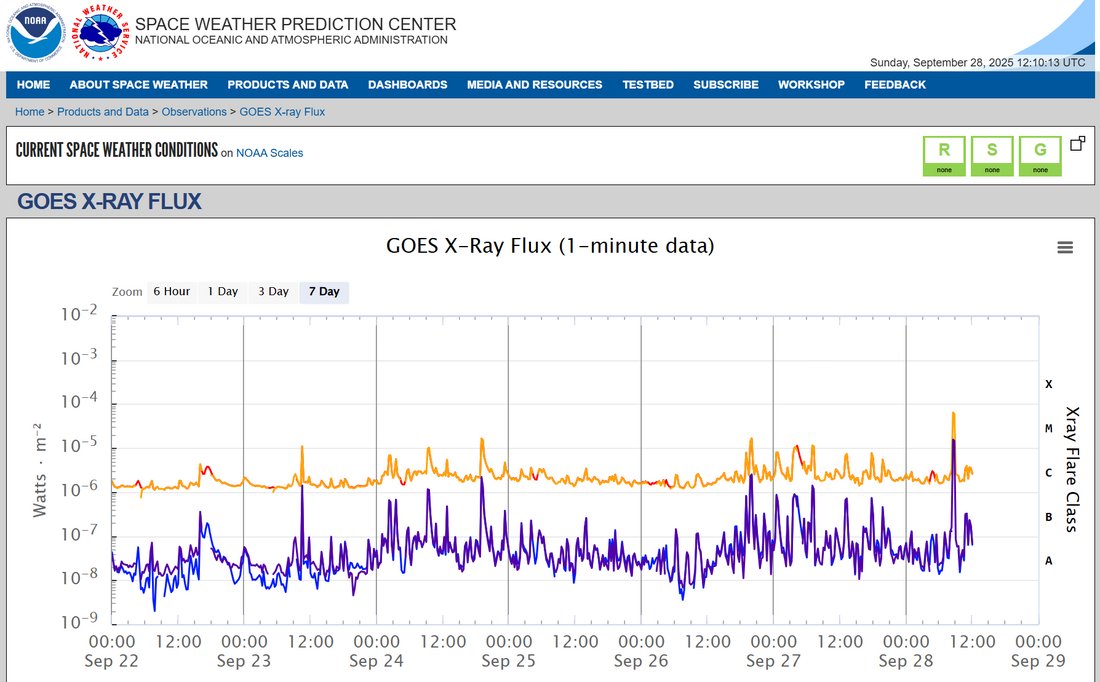Go to the Home navigation item
The height and width of the screenshot is (682, 1100).
[x=33, y=85]
